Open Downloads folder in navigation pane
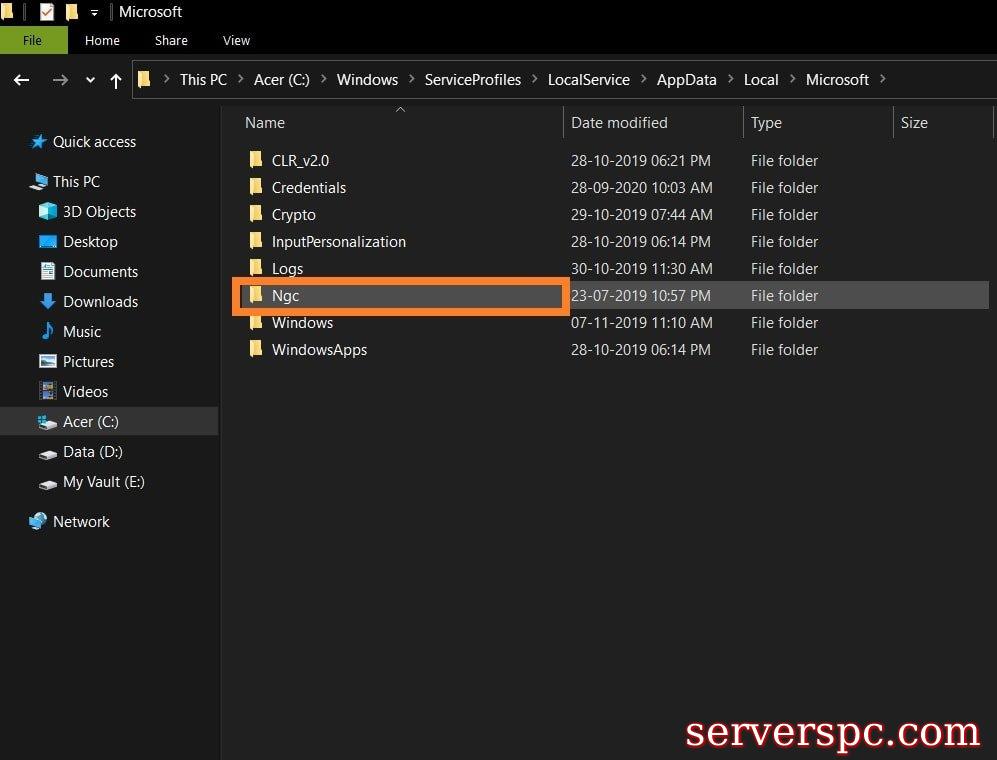The image size is (997, 760). pyautogui.click(x=100, y=302)
